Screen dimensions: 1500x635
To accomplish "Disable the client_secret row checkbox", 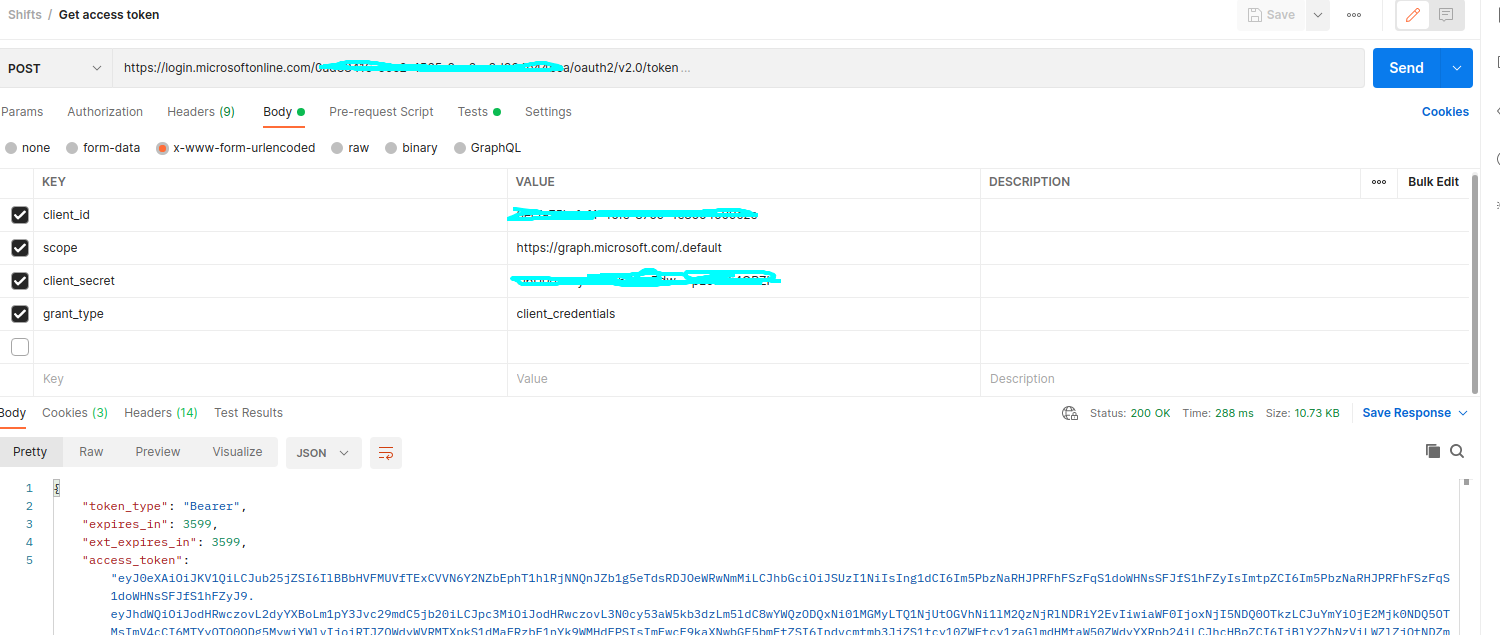I will 20,281.
